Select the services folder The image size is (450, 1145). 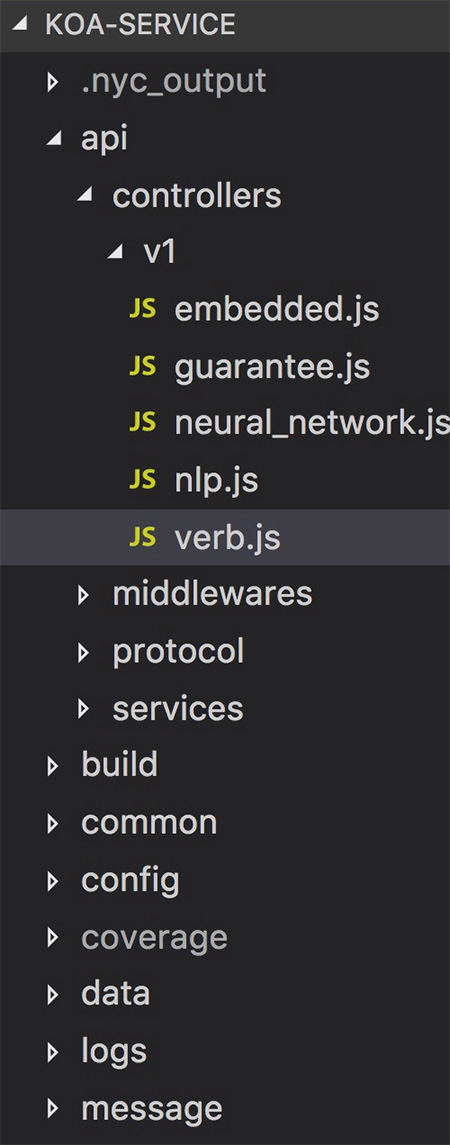pyautogui.click(x=225, y=708)
